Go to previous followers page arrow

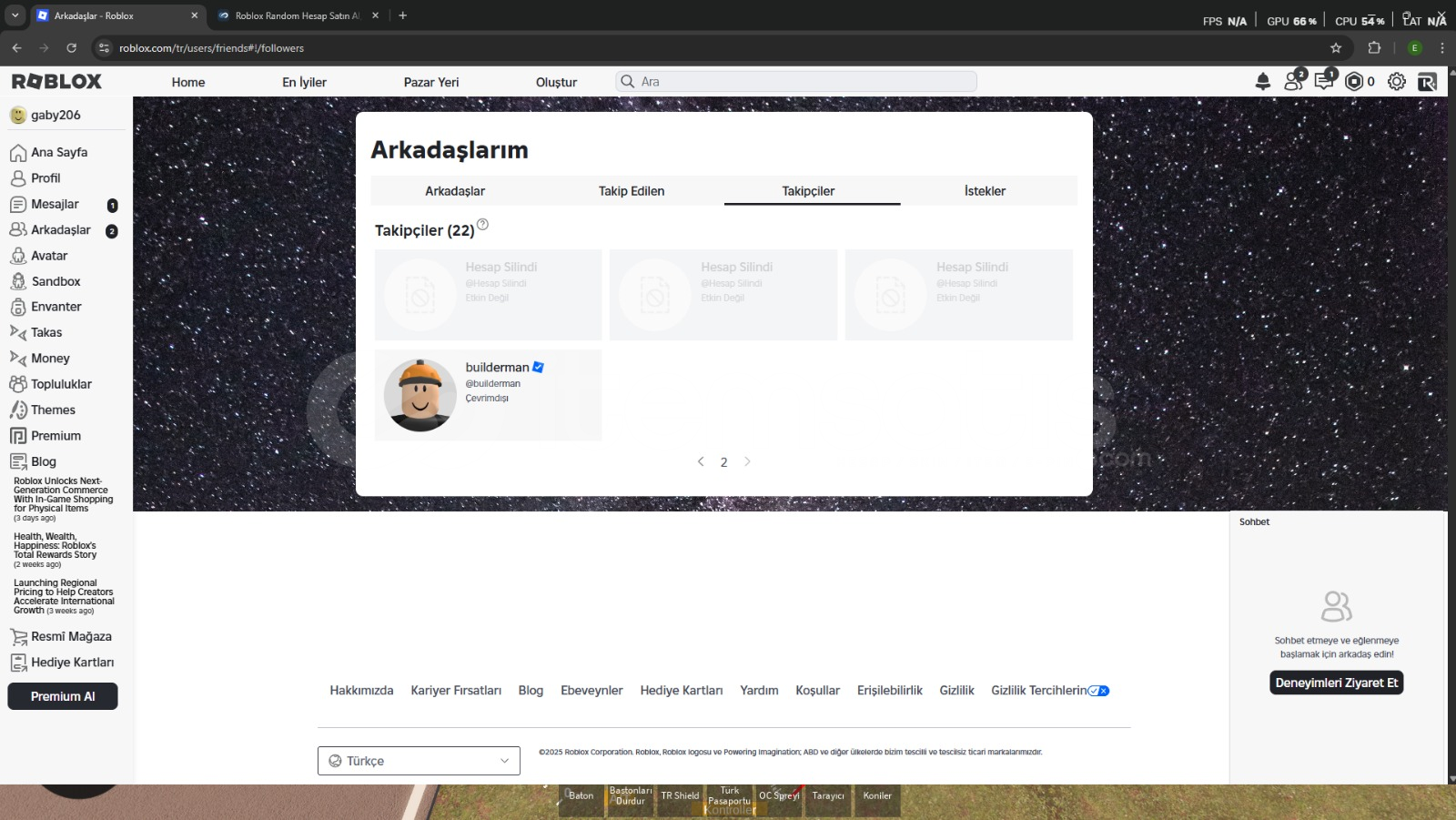coord(701,461)
